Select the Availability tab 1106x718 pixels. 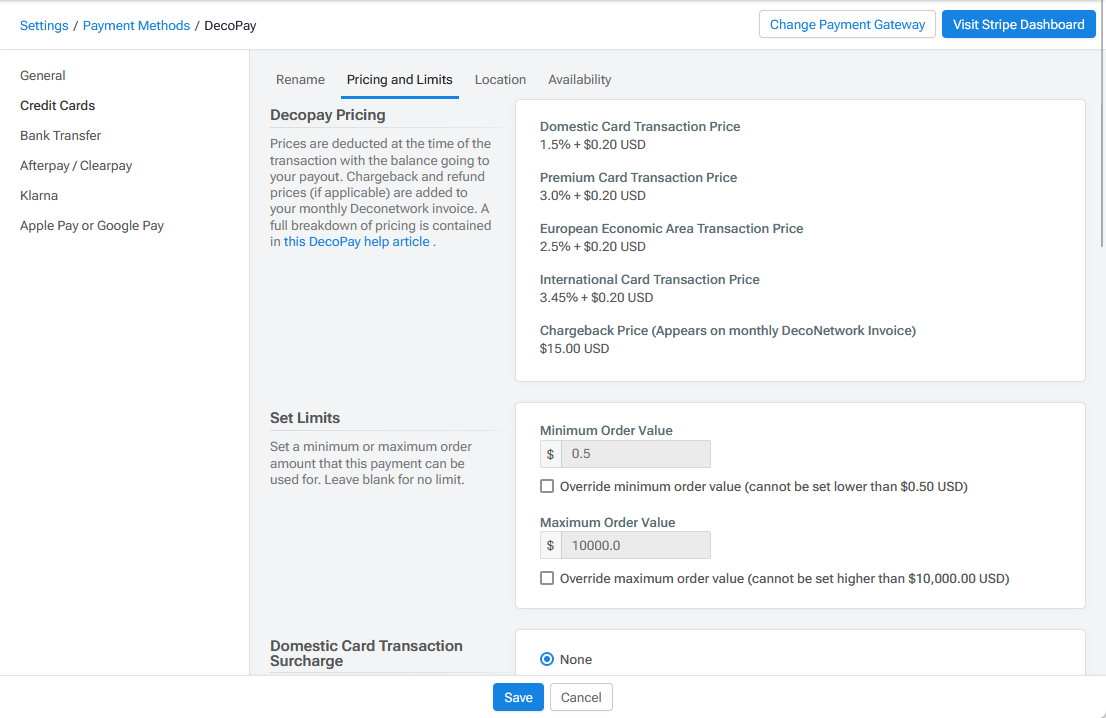coord(579,79)
